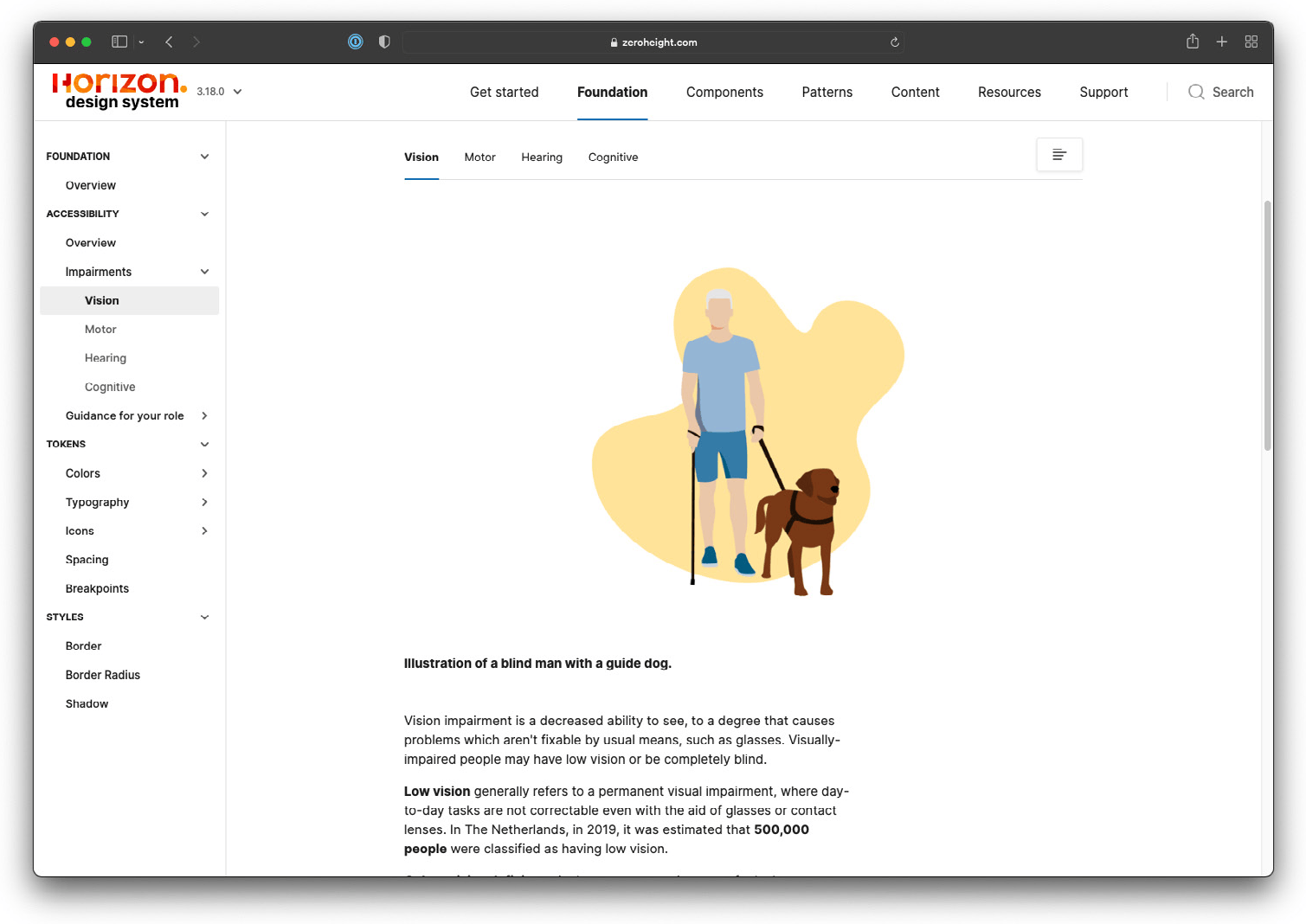The image size is (1306, 924).
Task: Click the Horizon design system logo
Action: click(x=119, y=91)
